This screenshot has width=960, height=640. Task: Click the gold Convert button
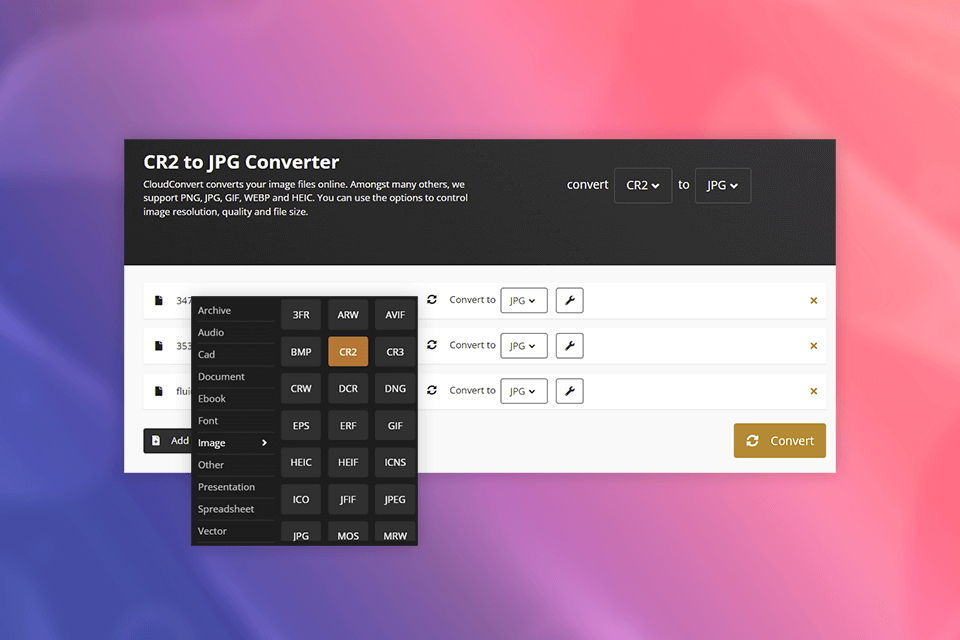[x=779, y=440]
